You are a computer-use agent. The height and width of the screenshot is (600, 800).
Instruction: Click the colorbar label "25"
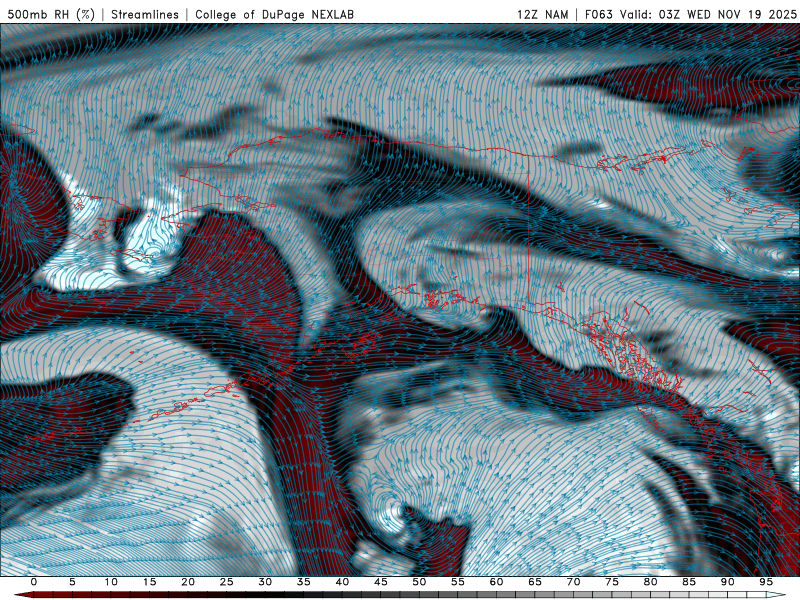click(x=227, y=582)
